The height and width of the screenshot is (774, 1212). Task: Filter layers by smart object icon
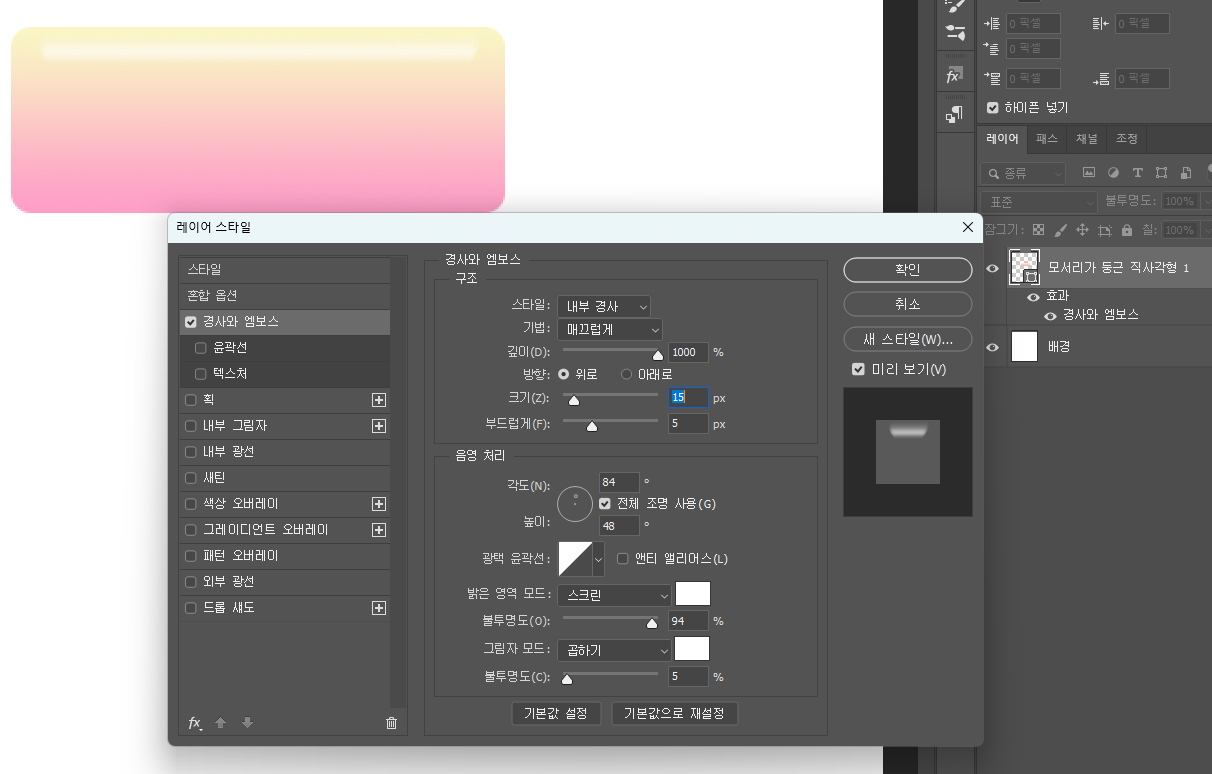coord(1185,173)
